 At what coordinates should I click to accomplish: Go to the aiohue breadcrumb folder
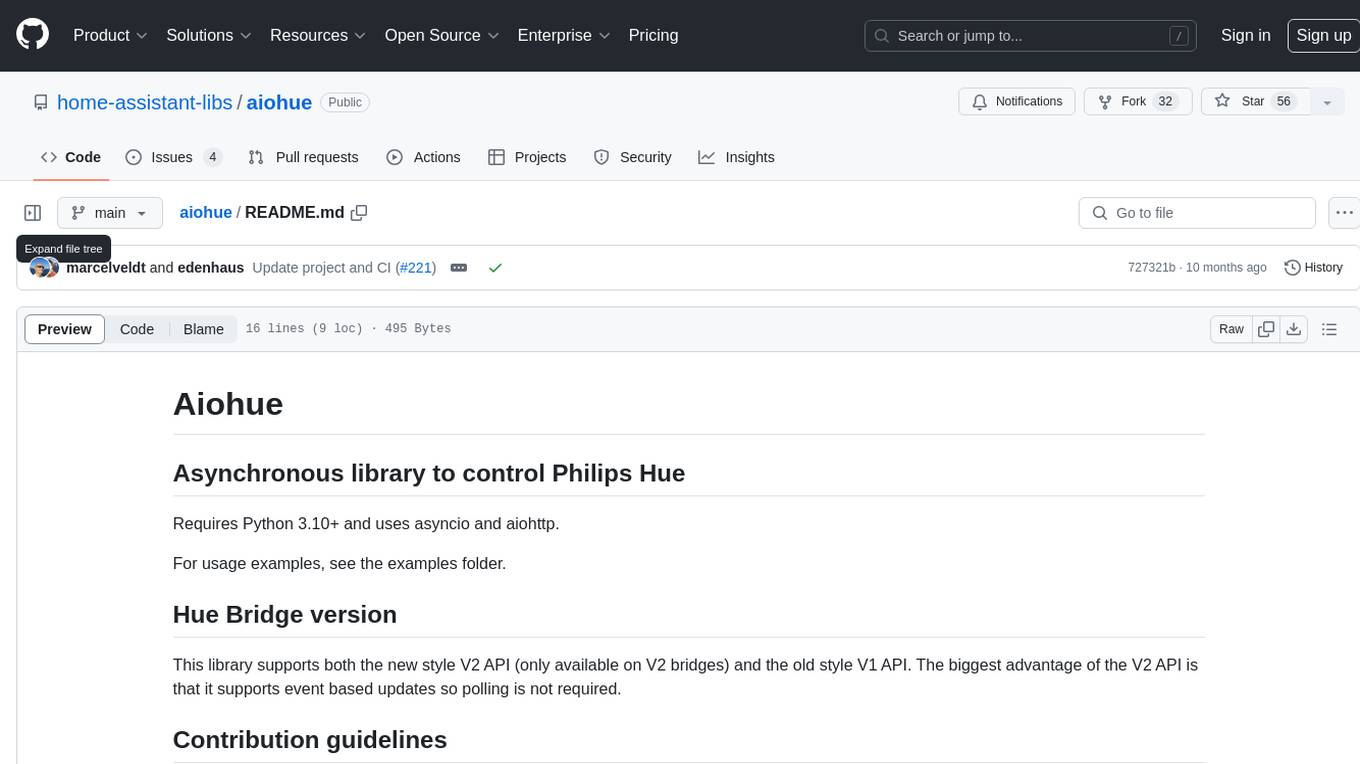pos(205,213)
